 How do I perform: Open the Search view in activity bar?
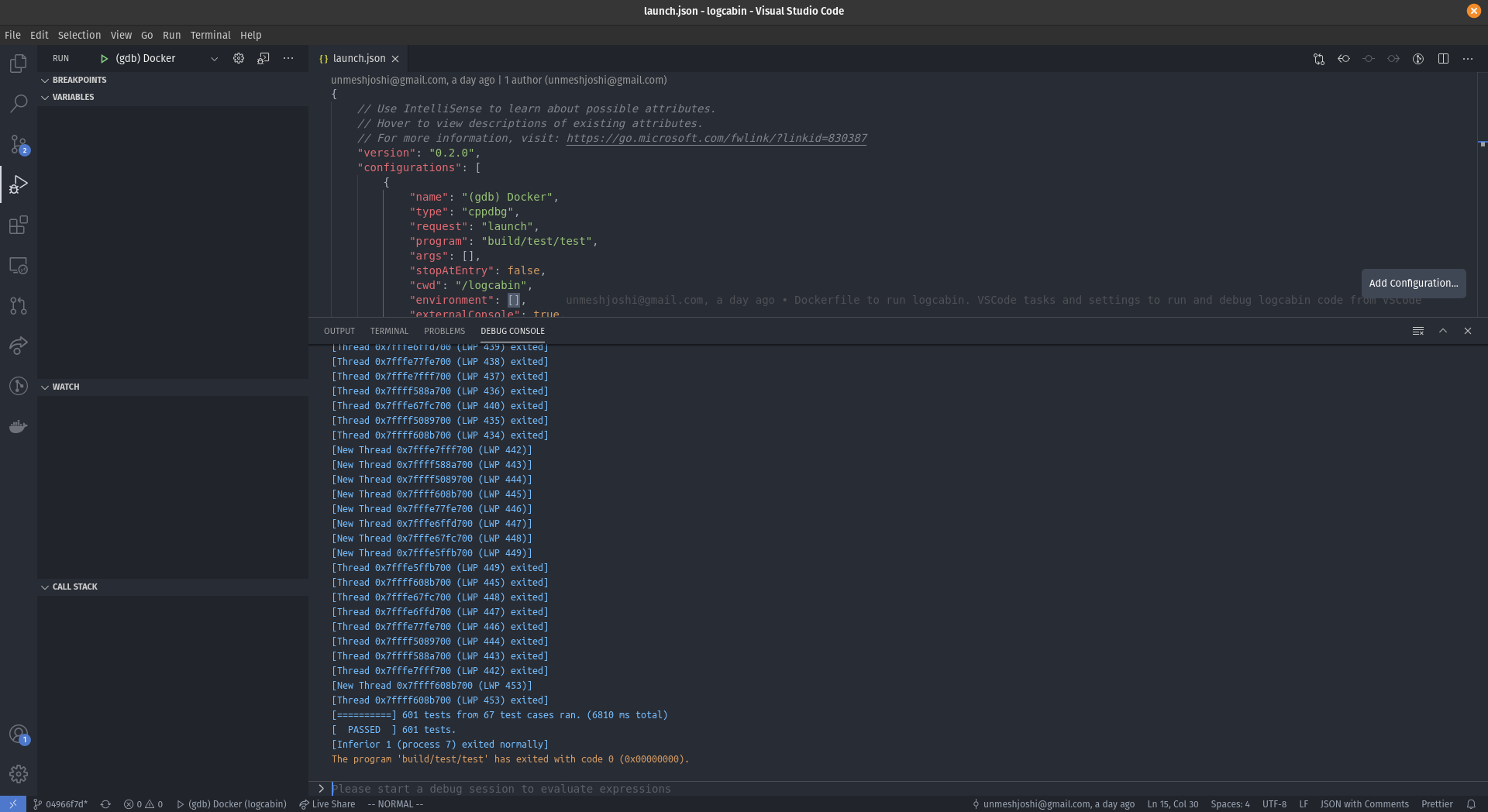19,104
